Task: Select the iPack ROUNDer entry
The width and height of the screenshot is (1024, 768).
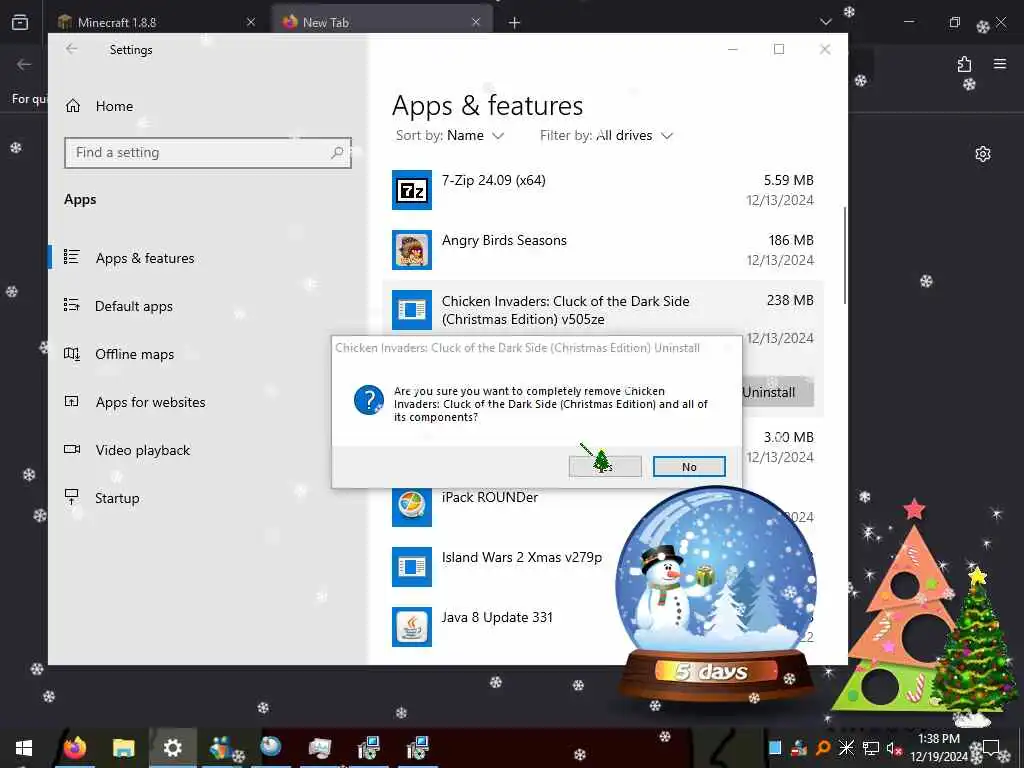Action: (x=603, y=507)
